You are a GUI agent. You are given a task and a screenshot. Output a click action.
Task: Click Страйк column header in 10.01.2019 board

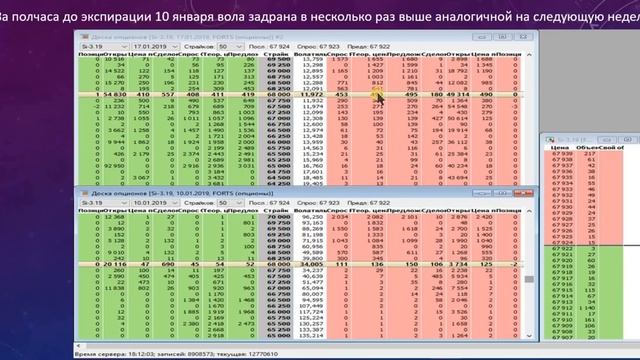[x=277, y=211]
